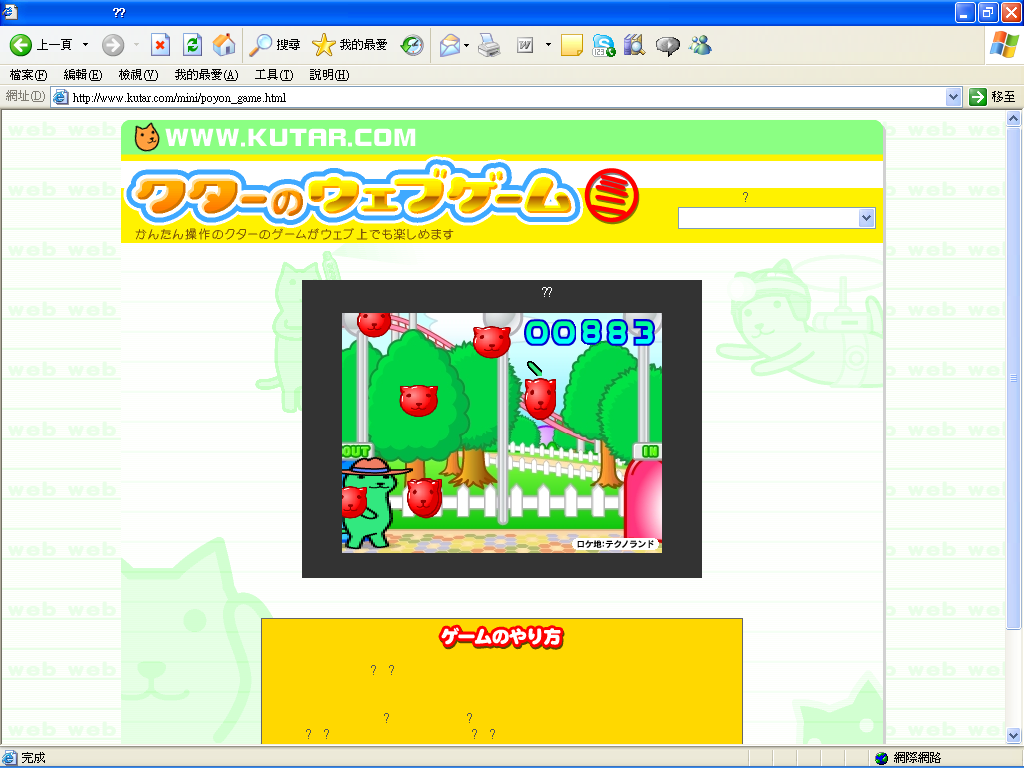Click the Internet zone (網際網路) status indicator
1024x768 pixels.
tap(908, 758)
